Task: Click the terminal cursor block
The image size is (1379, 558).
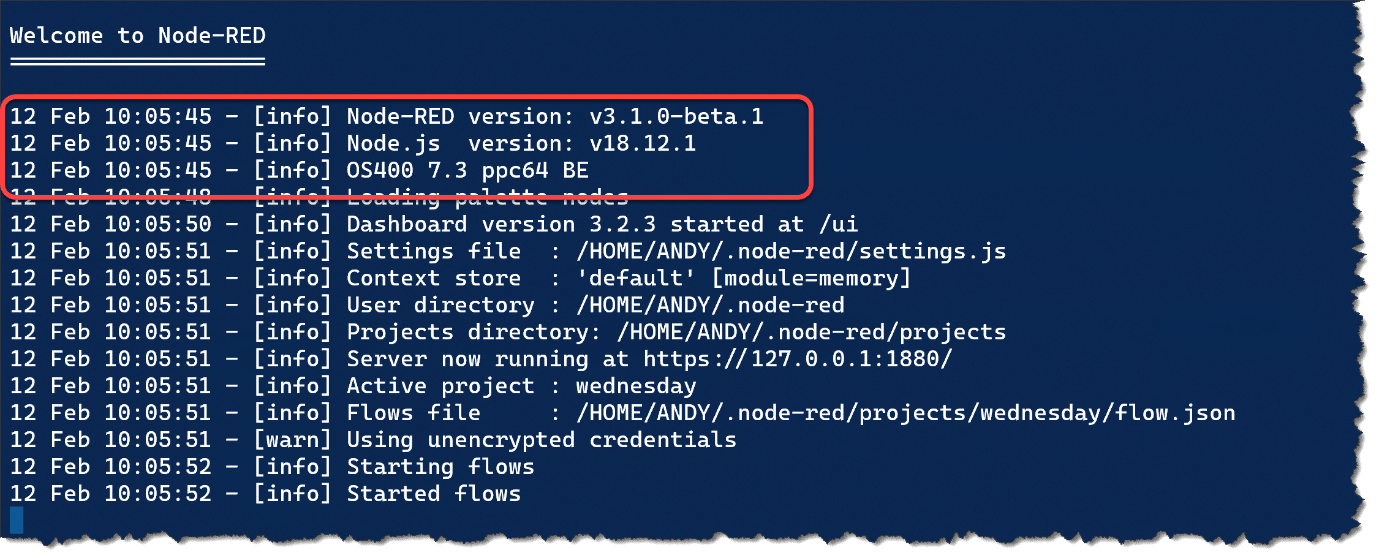Action: tap(16, 519)
